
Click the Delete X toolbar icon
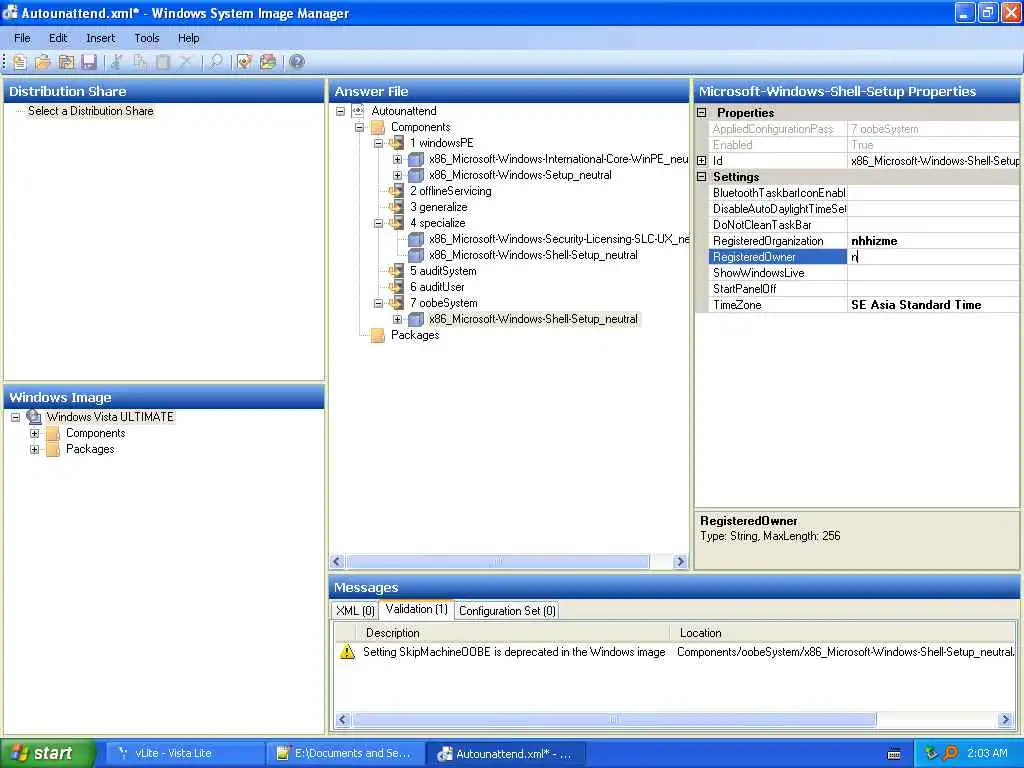click(x=185, y=62)
